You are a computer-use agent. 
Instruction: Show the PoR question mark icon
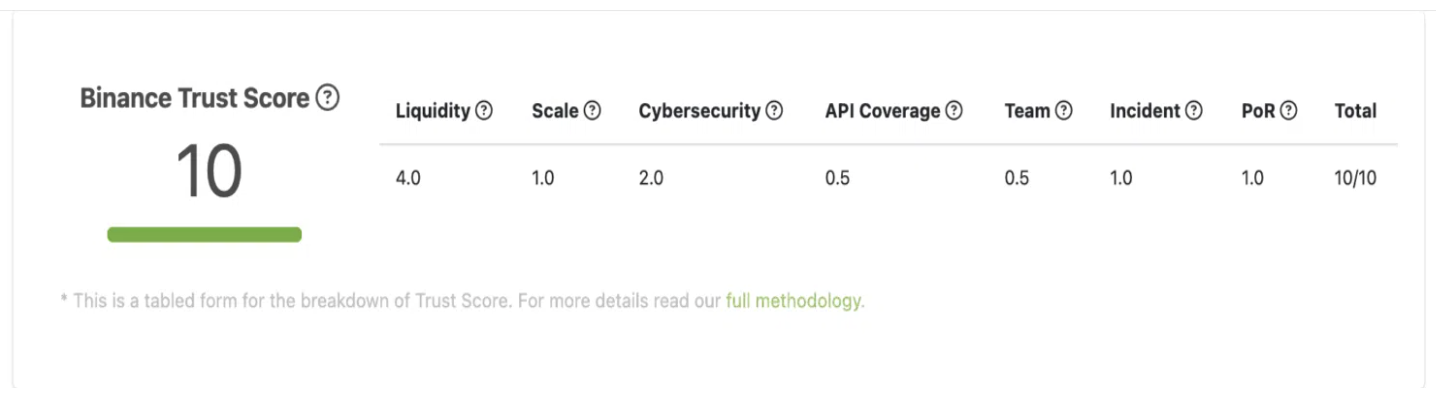point(1288,111)
